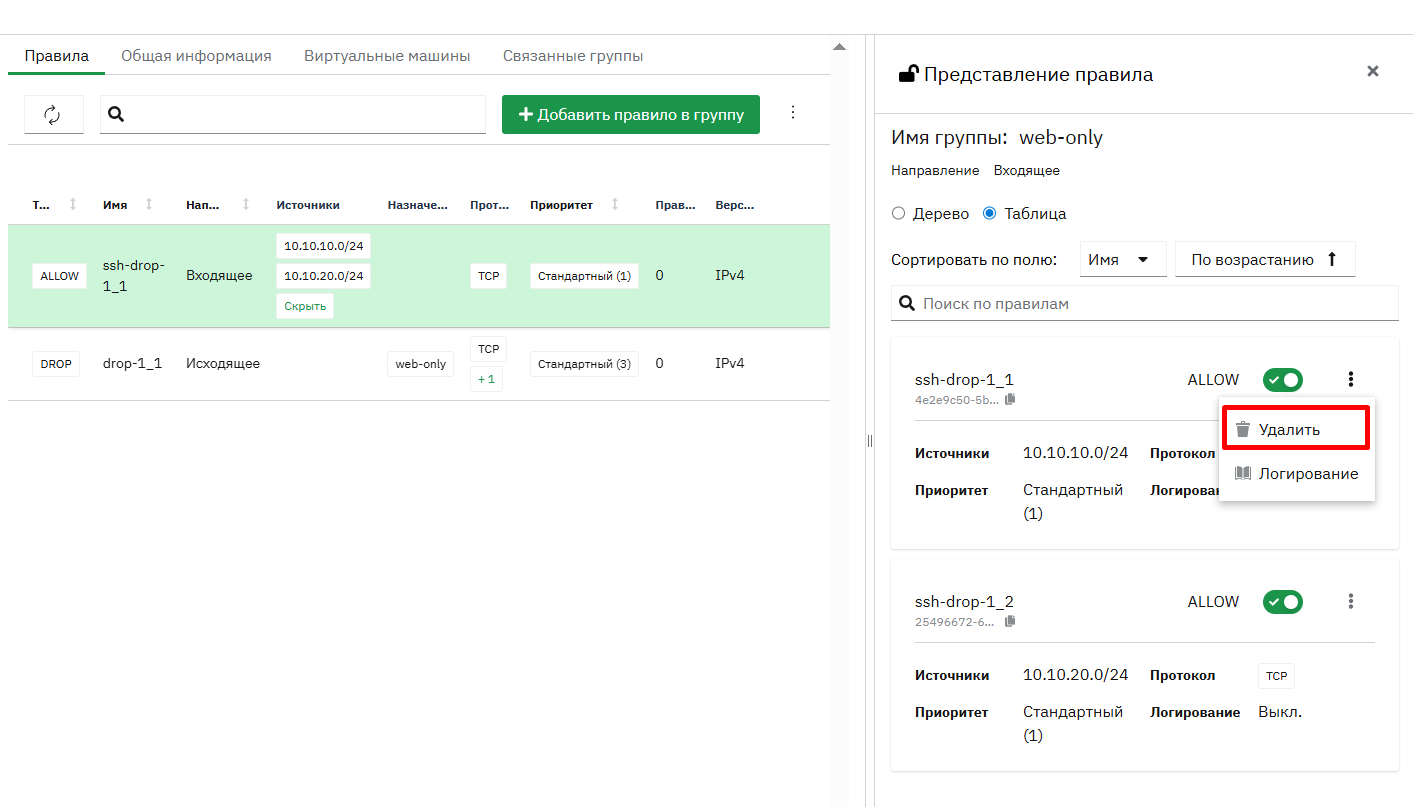Click the Входящее cell in ssh-drop-1_1 row
Image resolution: width=1413 pixels, height=807 pixels.
click(x=219, y=275)
